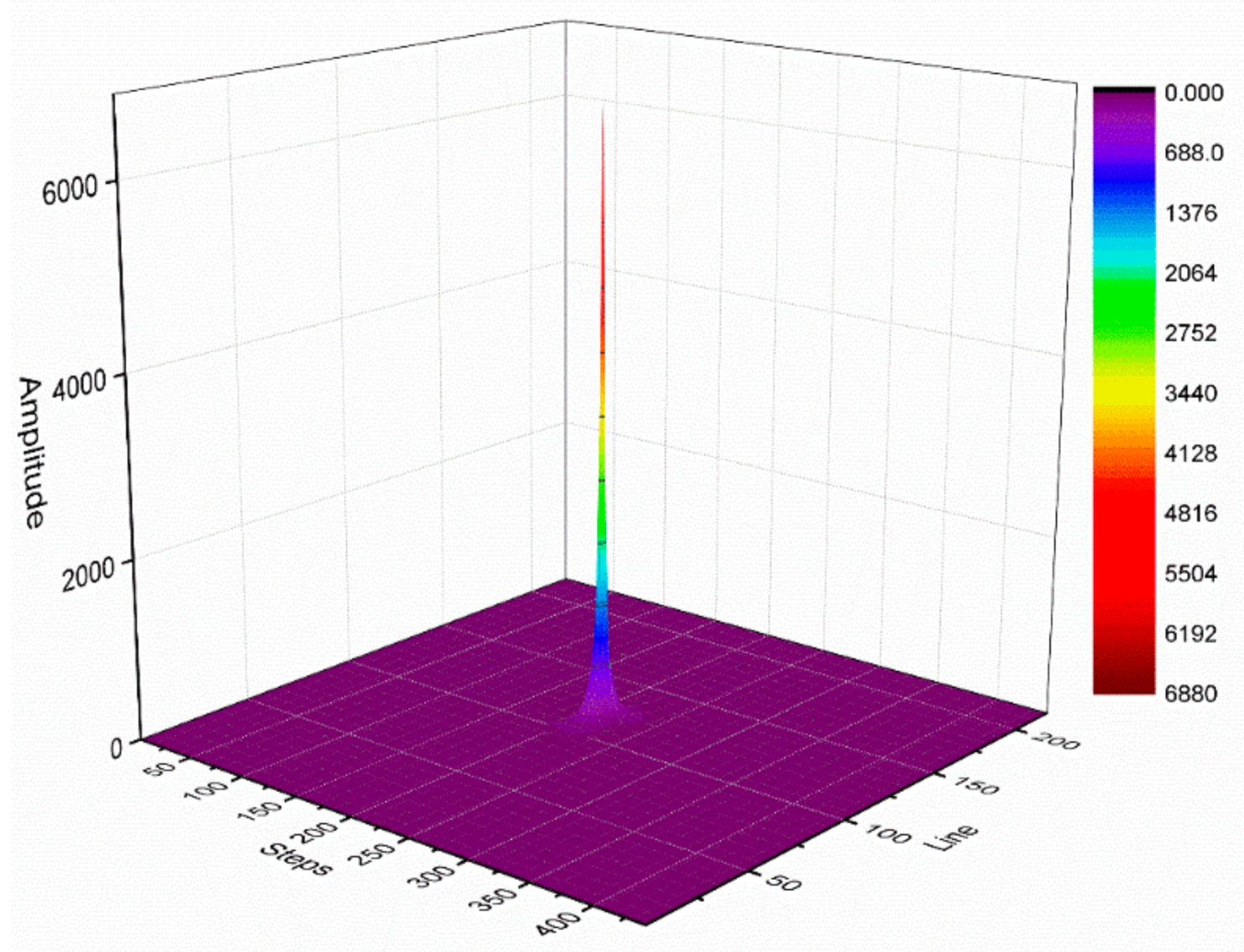Select the 400 Steps tick label
This screenshot has height=952, width=1244.
coord(558,922)
